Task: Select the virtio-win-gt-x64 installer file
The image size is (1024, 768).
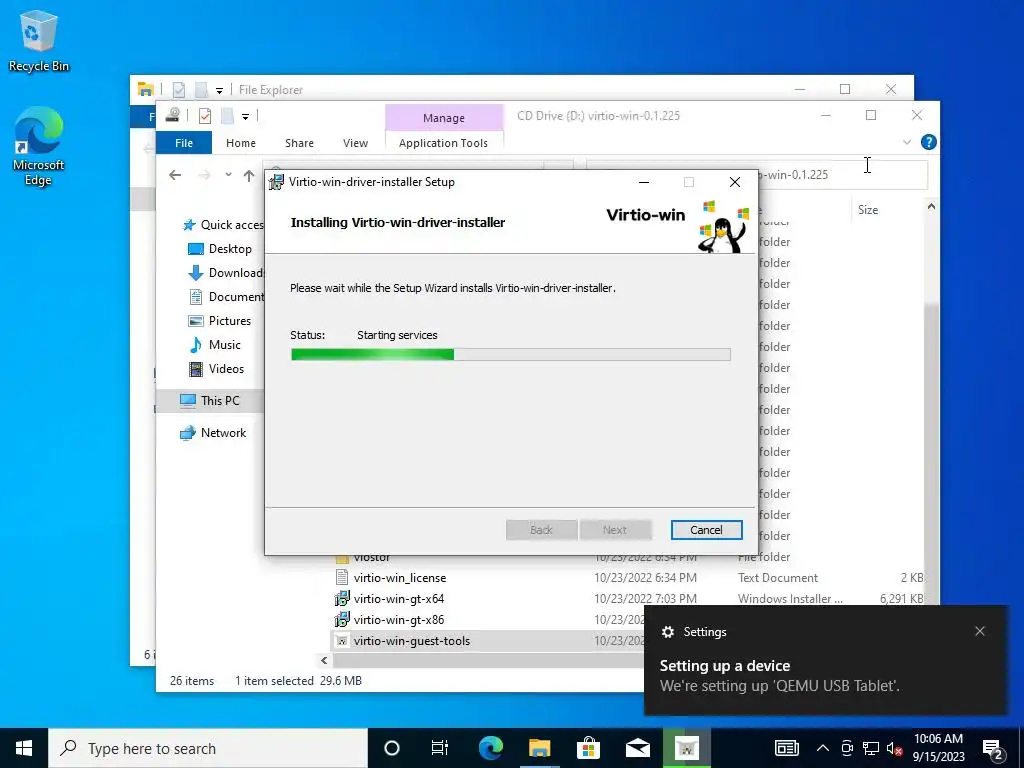Action: click(398, 599)
